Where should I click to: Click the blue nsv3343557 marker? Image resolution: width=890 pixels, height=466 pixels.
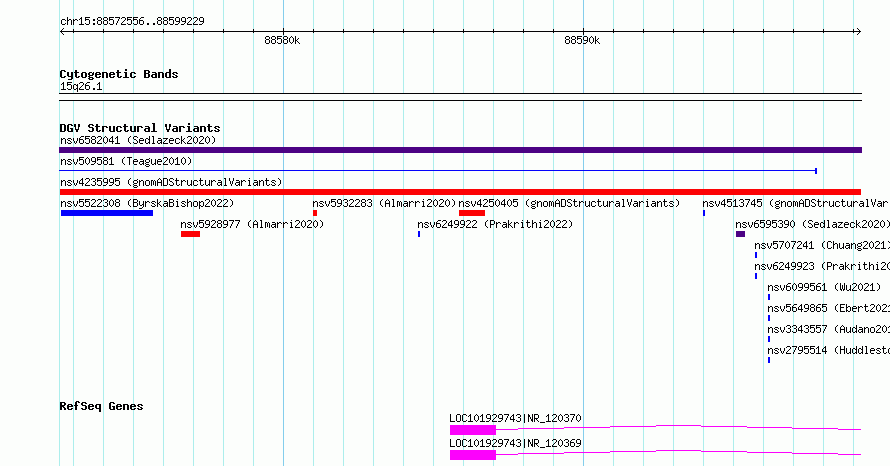pos(769,339)
